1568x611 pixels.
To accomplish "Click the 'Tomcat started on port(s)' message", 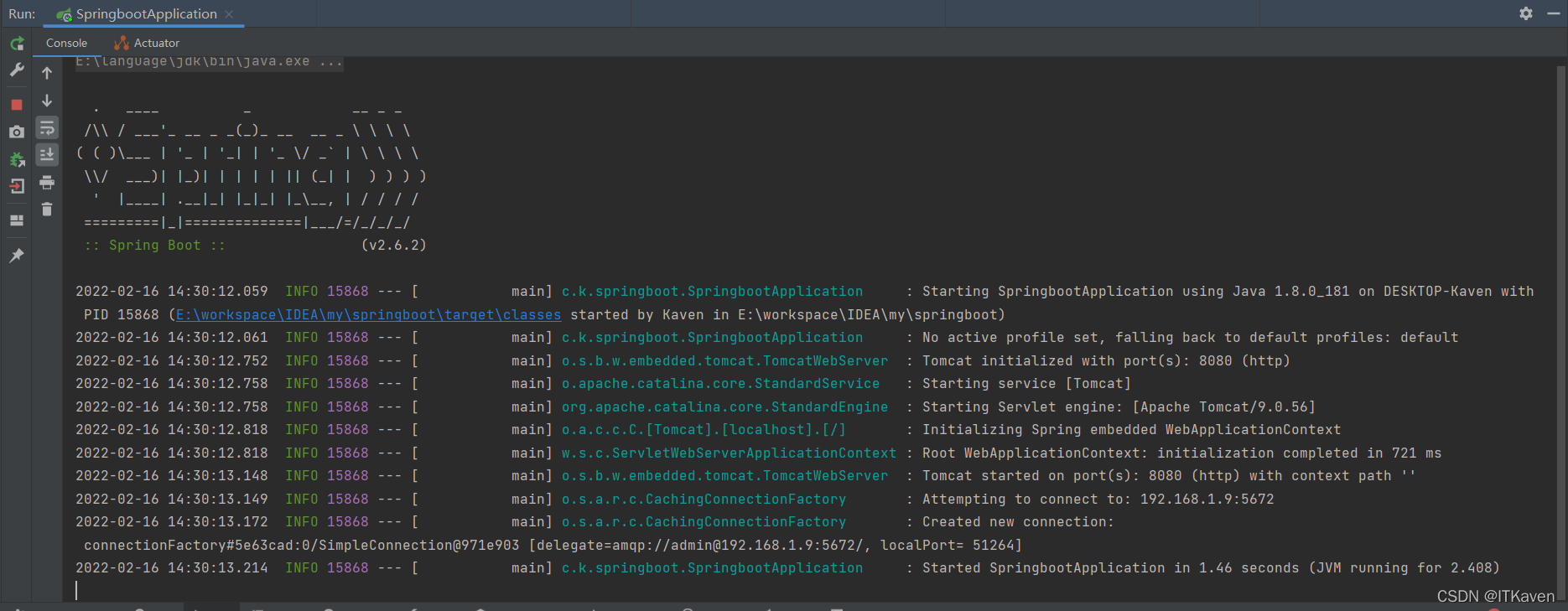I will click(1169, 476).
